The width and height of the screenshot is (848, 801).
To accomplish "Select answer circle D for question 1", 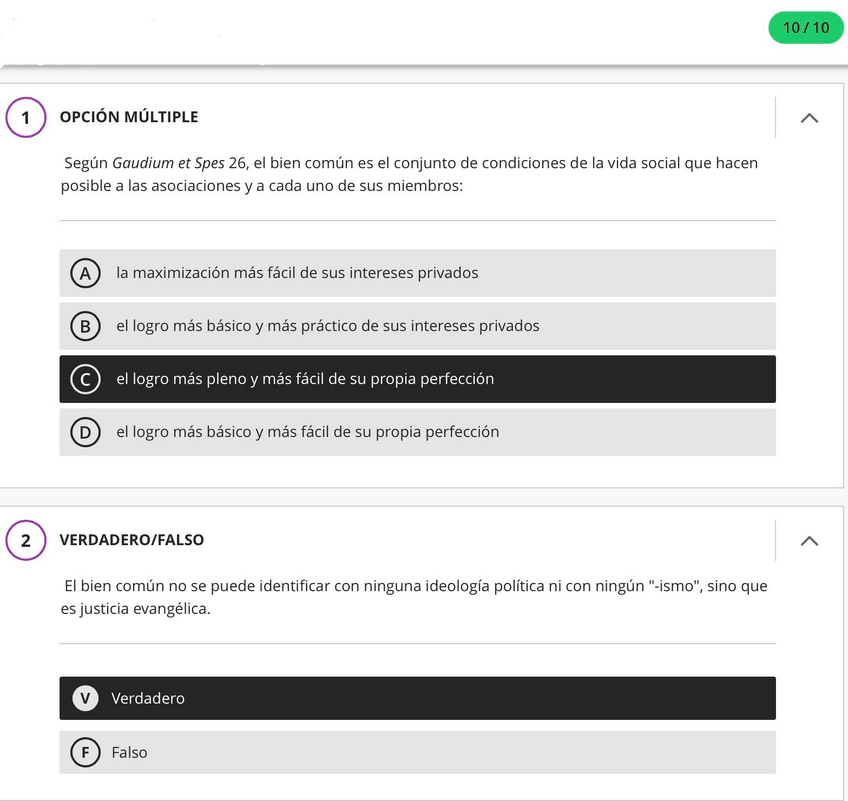I will (85, 432).
